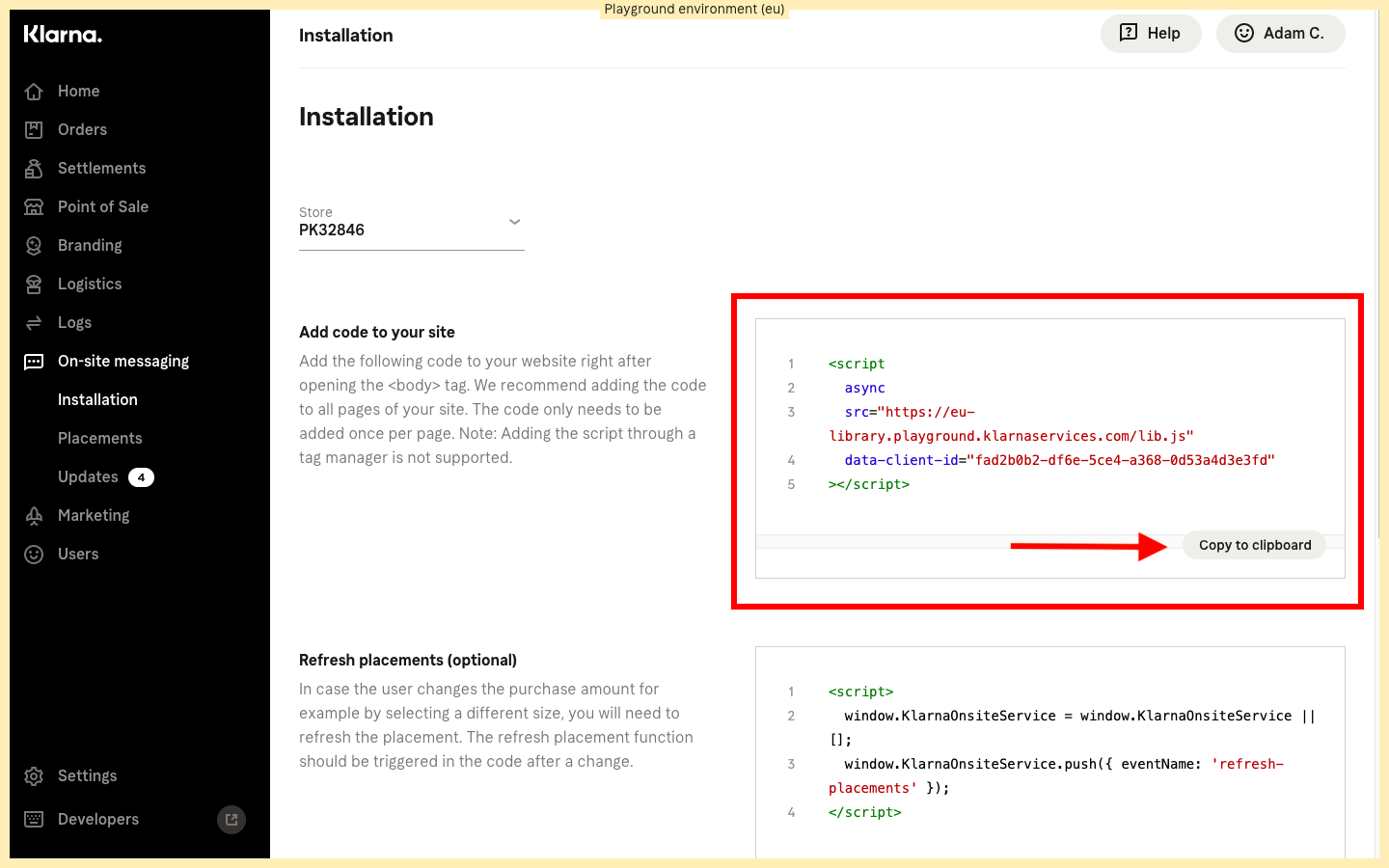The height and width of the screenshot is (868, 1389).
Task: Click the Branding icon
Action: [34, 245]
